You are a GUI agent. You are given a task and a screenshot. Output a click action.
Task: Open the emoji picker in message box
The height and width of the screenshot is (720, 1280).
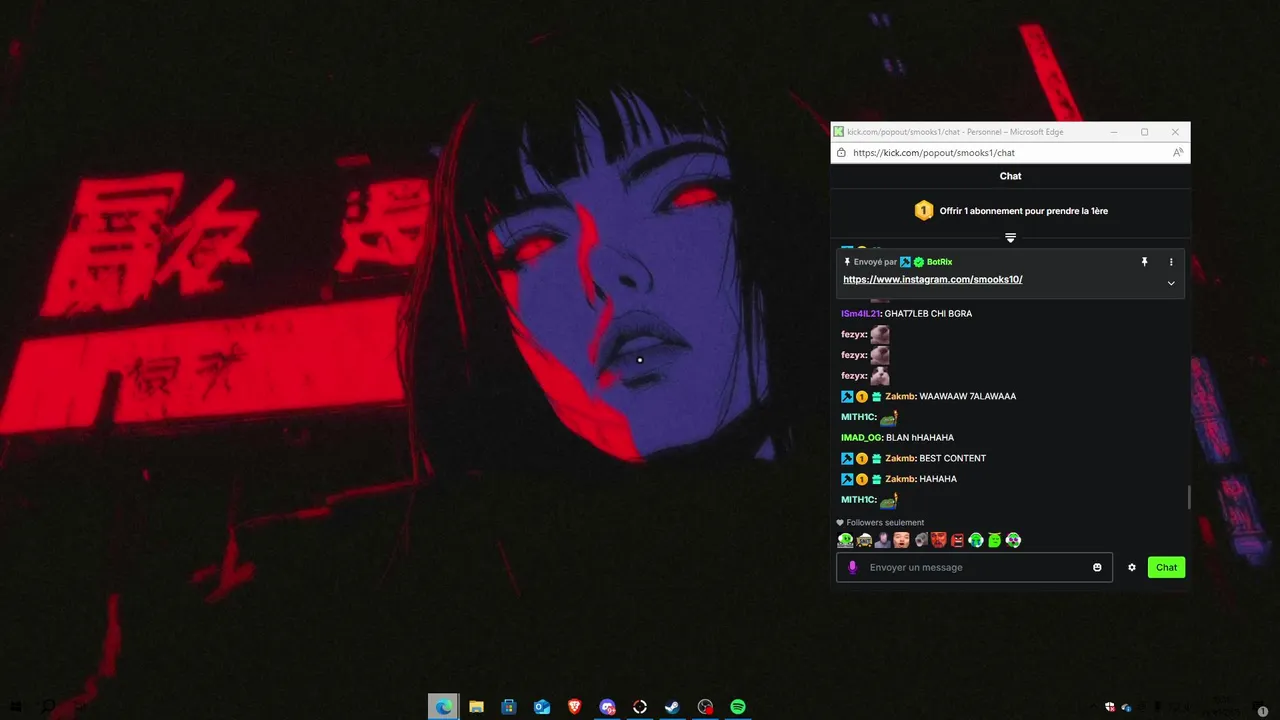[1097, 567]
